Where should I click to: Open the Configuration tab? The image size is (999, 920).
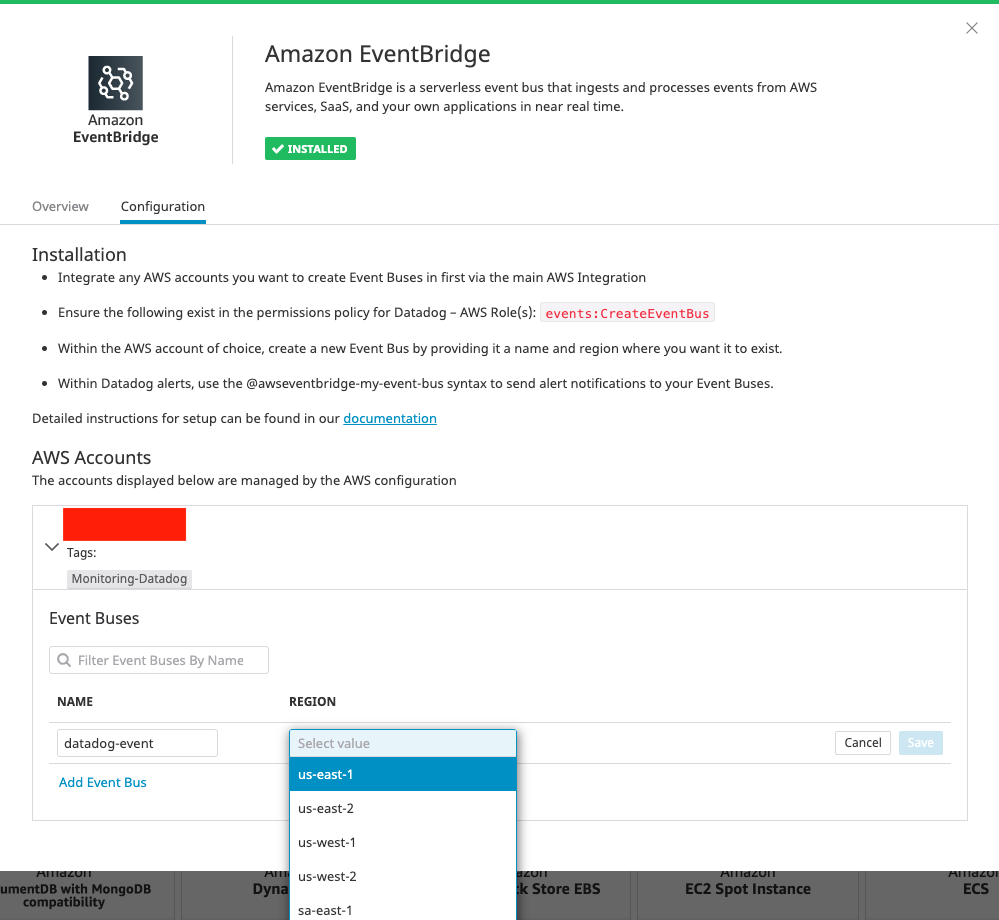[162, 206]
